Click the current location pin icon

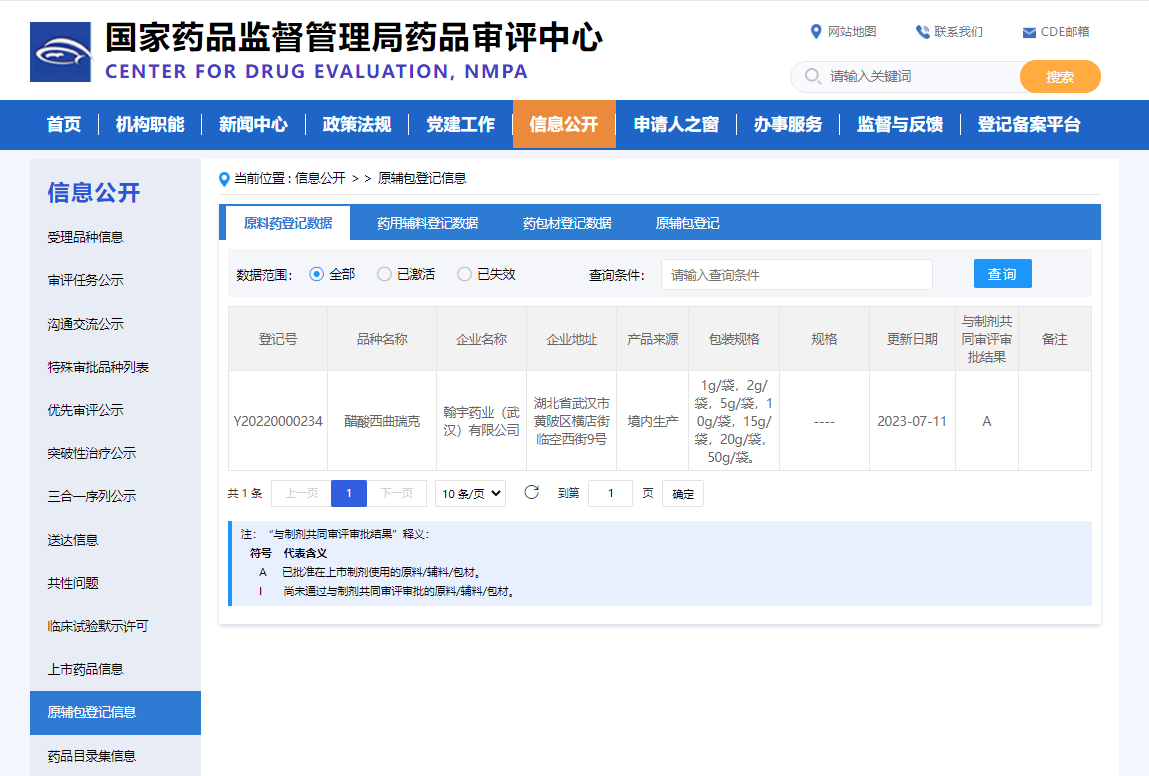224,179
